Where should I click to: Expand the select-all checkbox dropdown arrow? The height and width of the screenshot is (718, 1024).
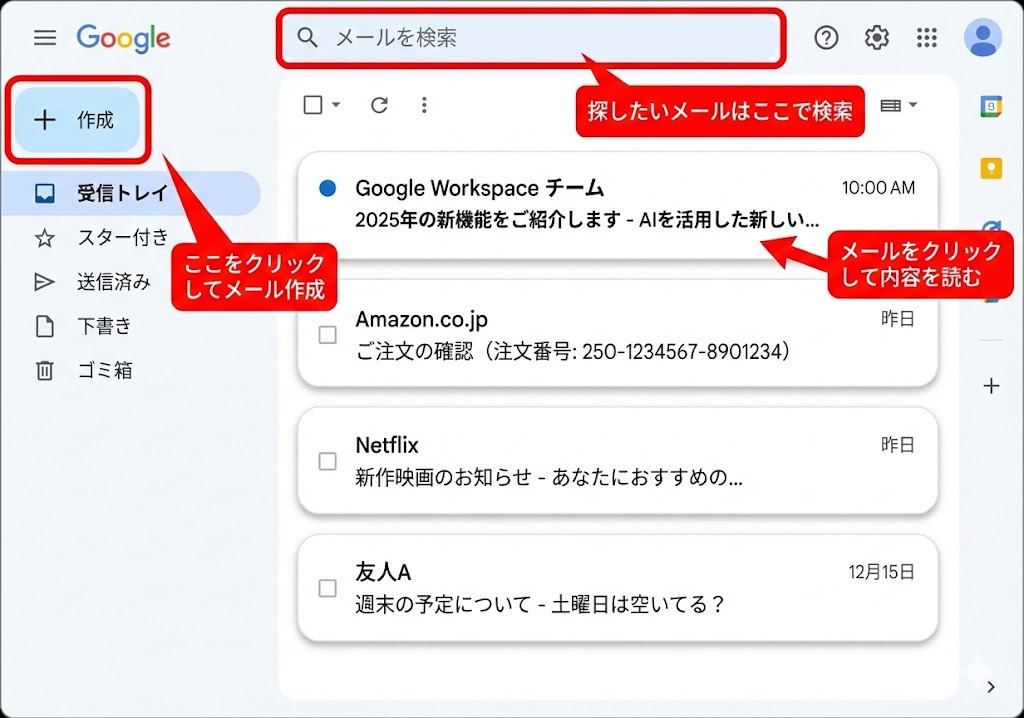coord(336,105)
